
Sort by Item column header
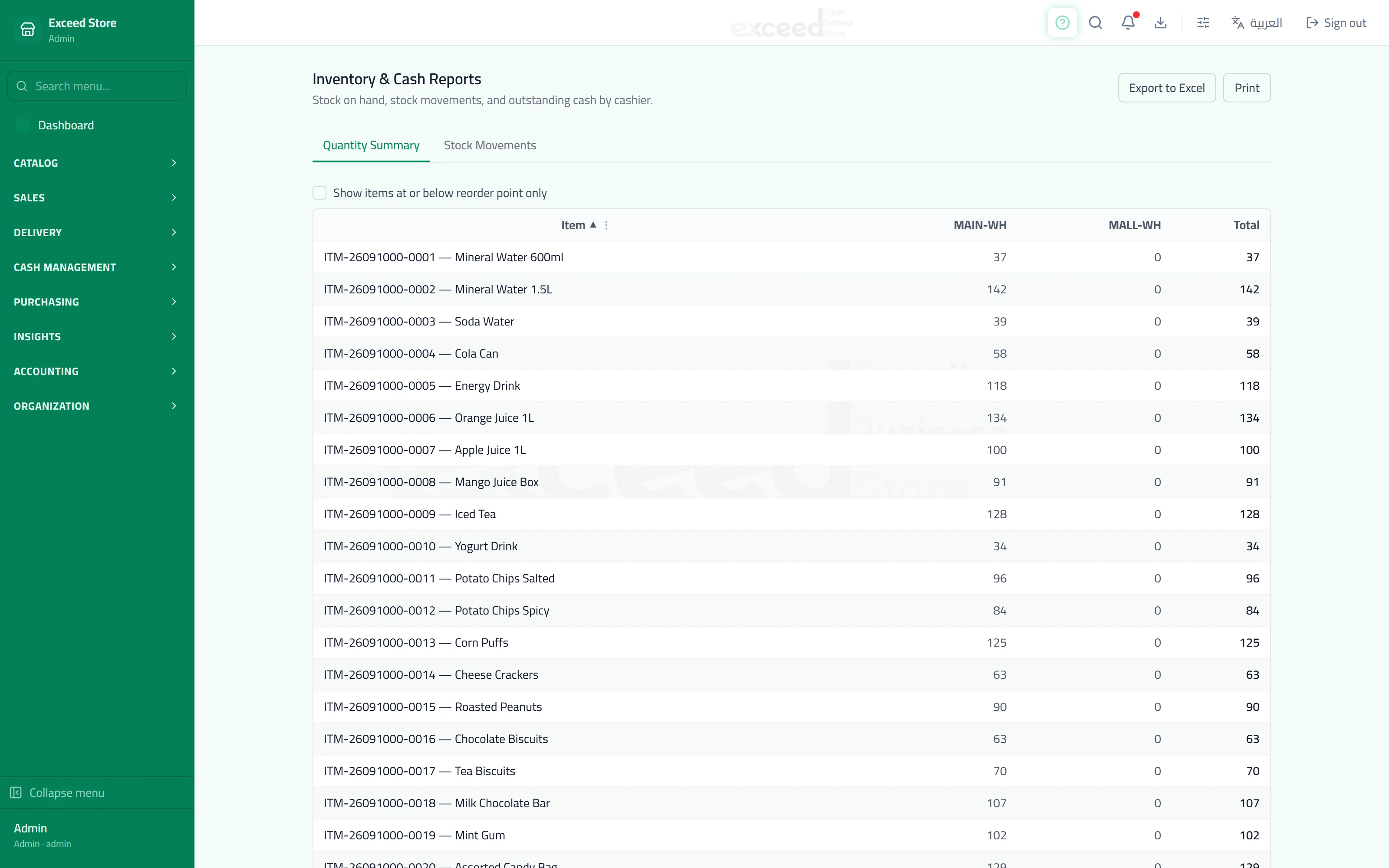(579, 225)
